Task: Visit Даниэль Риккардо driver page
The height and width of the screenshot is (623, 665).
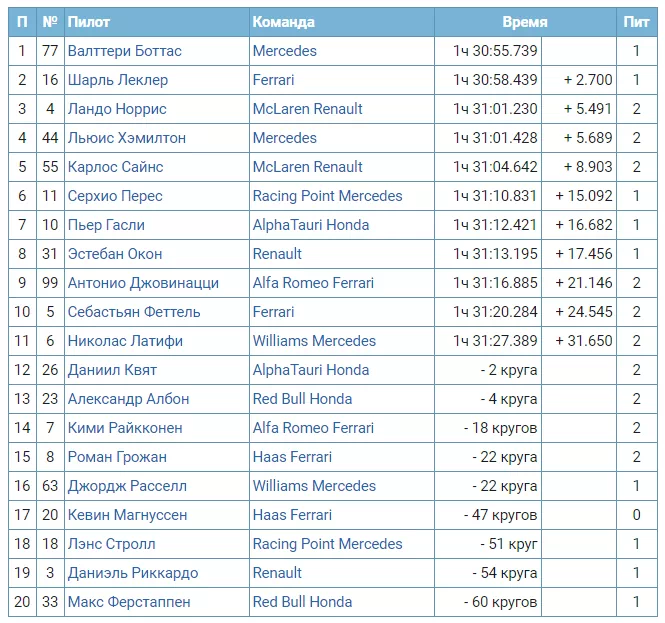Action: pos(133,573)
